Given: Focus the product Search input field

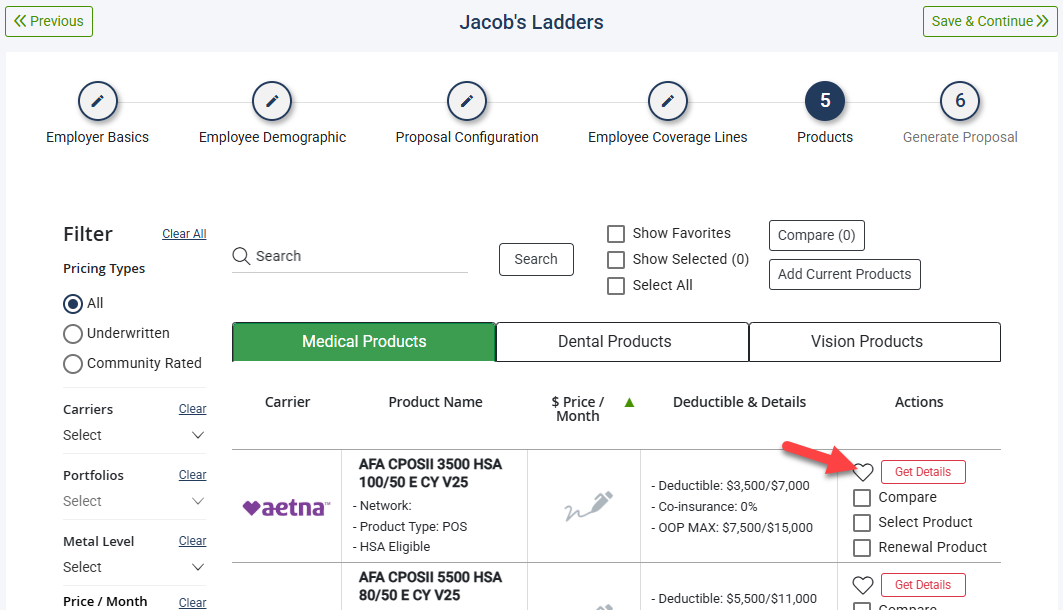Looking at the screenshot, I should (x=350, y=256).
